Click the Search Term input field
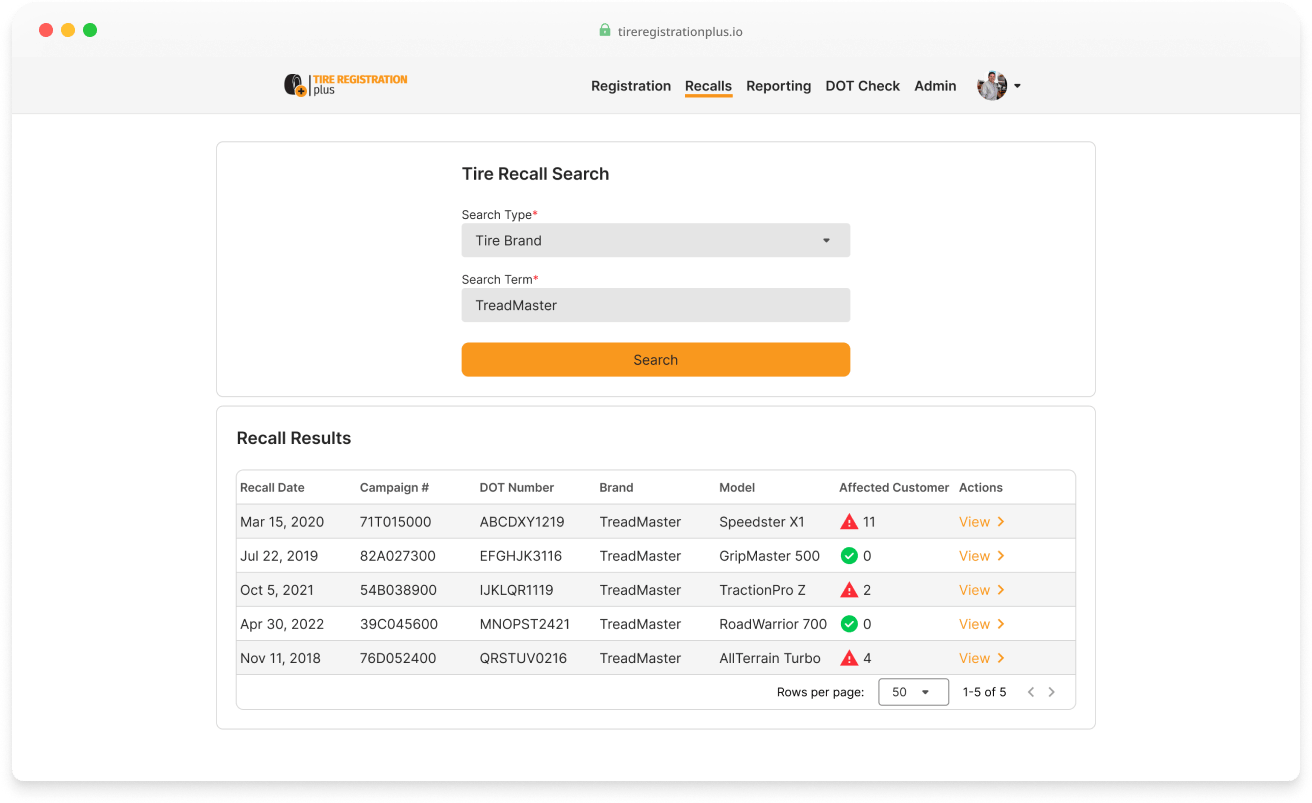The image size is (1312, 803). click(x=655, y=306)
